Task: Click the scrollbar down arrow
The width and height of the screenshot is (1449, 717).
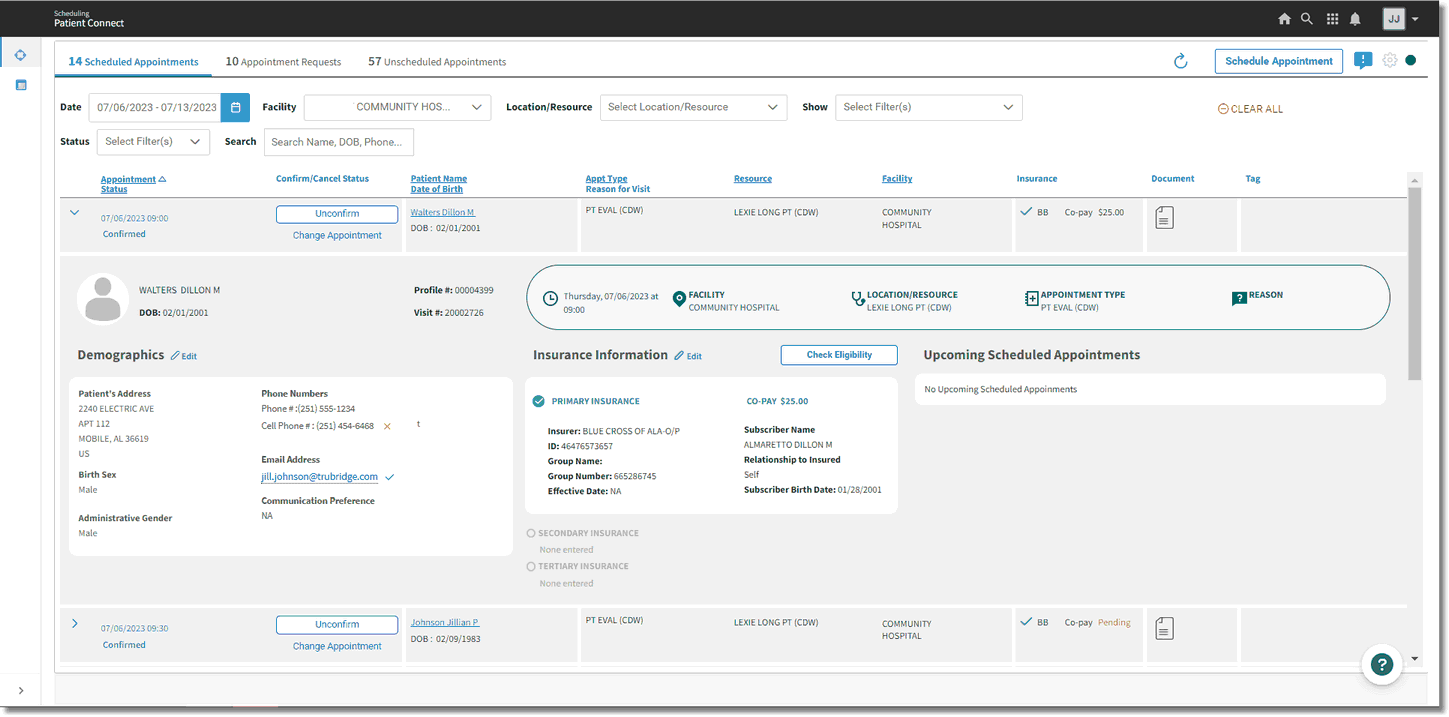Action: pyautogui.click(x=1414, y=659)
